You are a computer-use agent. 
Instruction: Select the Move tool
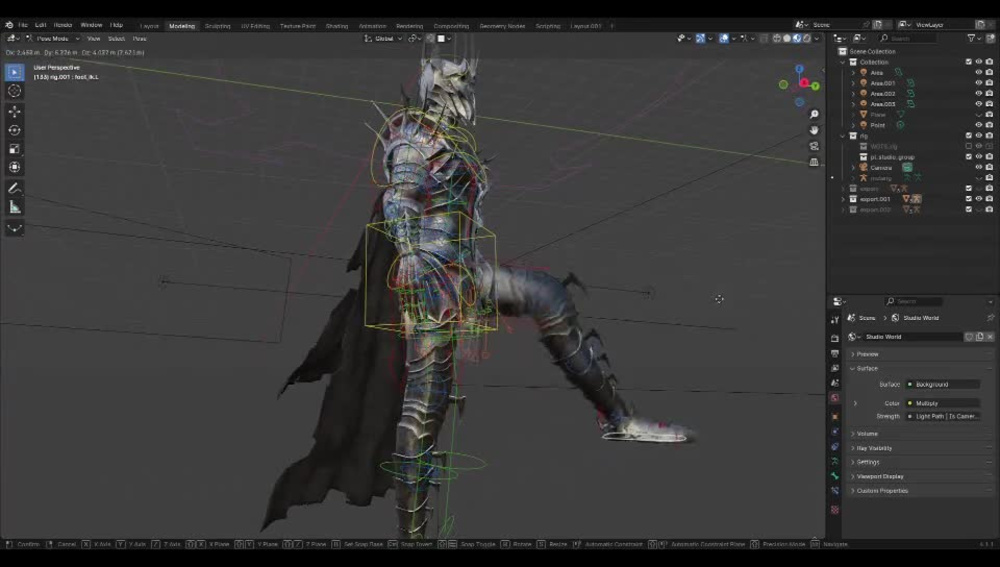click(14, 112)
